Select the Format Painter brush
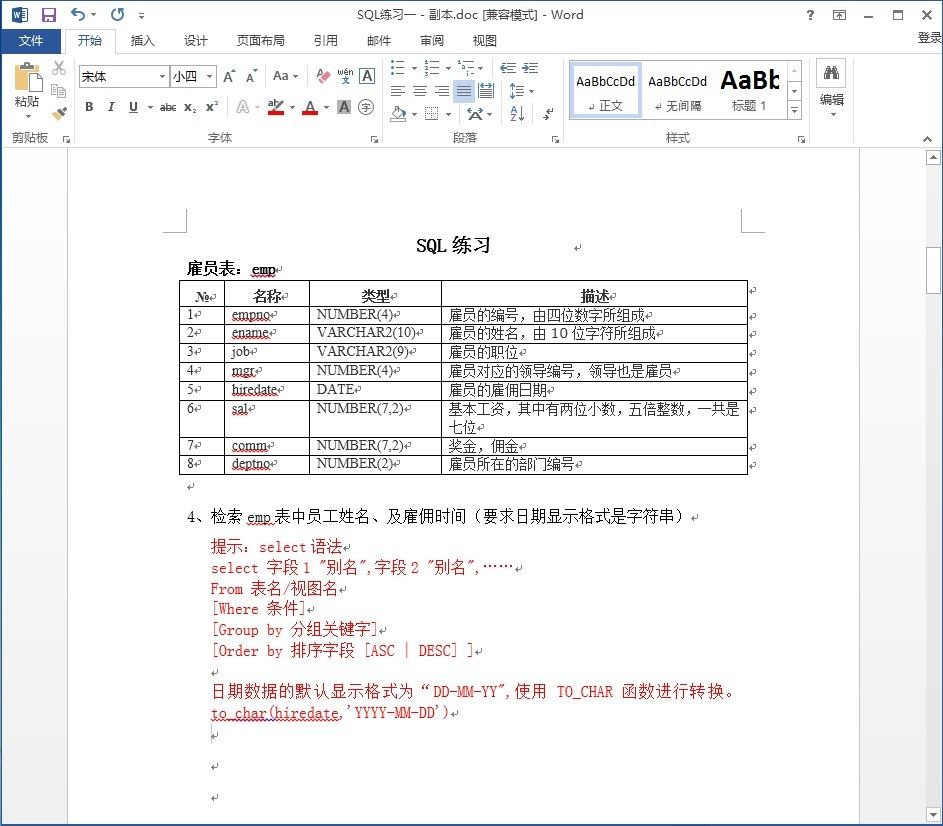 point(59,113)
